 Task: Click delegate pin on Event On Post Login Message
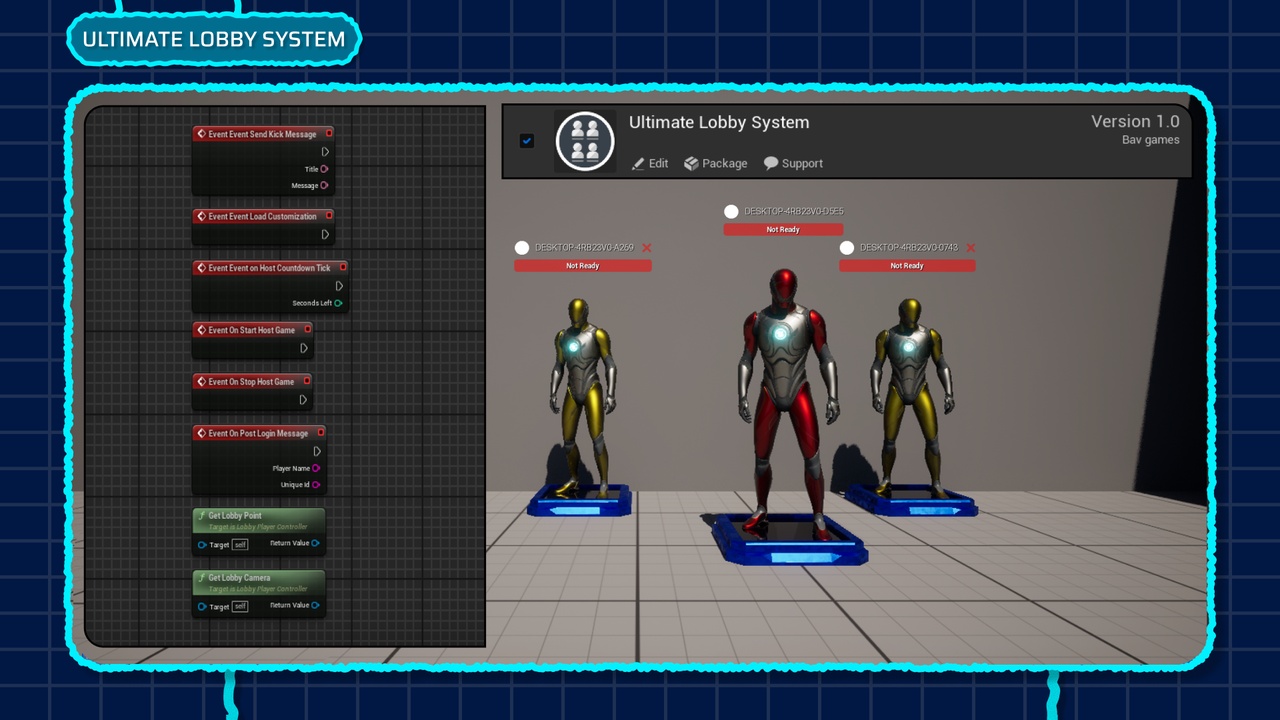[321, 433]
